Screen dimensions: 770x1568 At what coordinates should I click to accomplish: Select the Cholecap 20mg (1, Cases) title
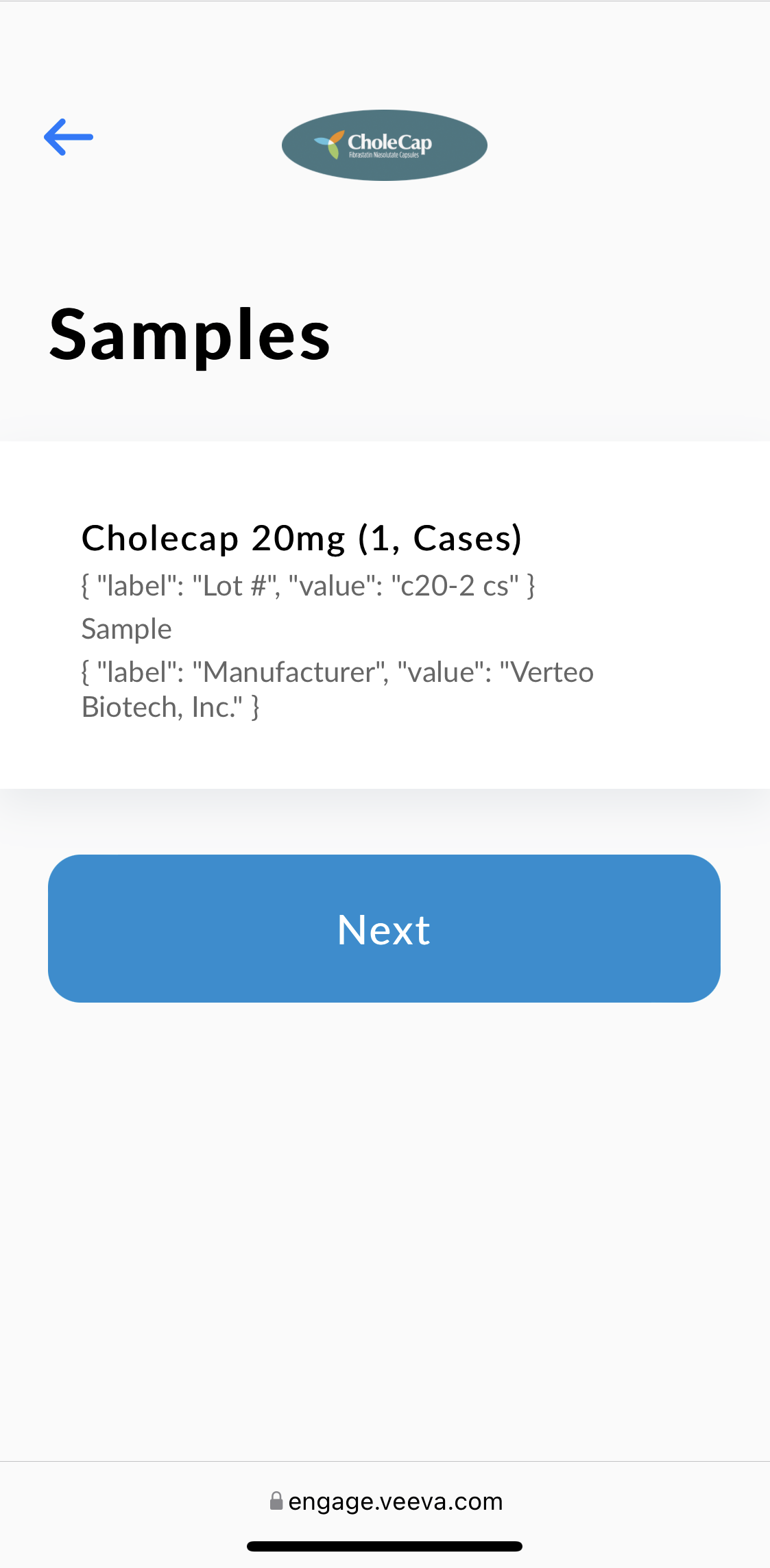302,538
